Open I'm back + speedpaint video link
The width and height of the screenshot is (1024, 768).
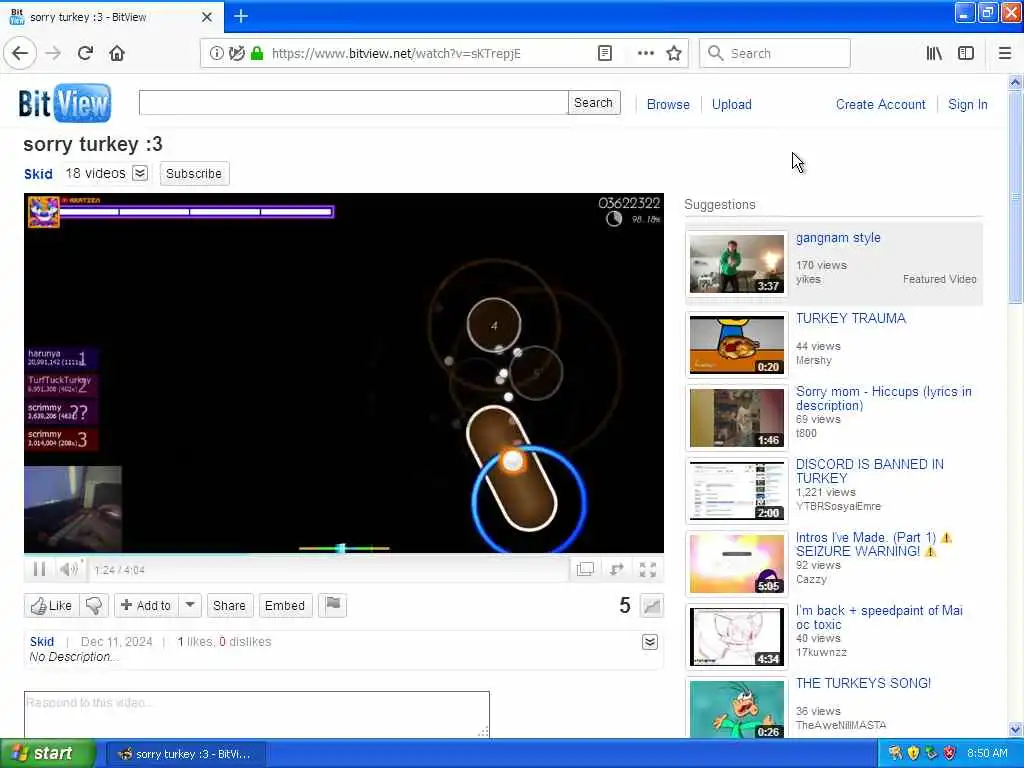pyautogui.click(x=879, y=617)
